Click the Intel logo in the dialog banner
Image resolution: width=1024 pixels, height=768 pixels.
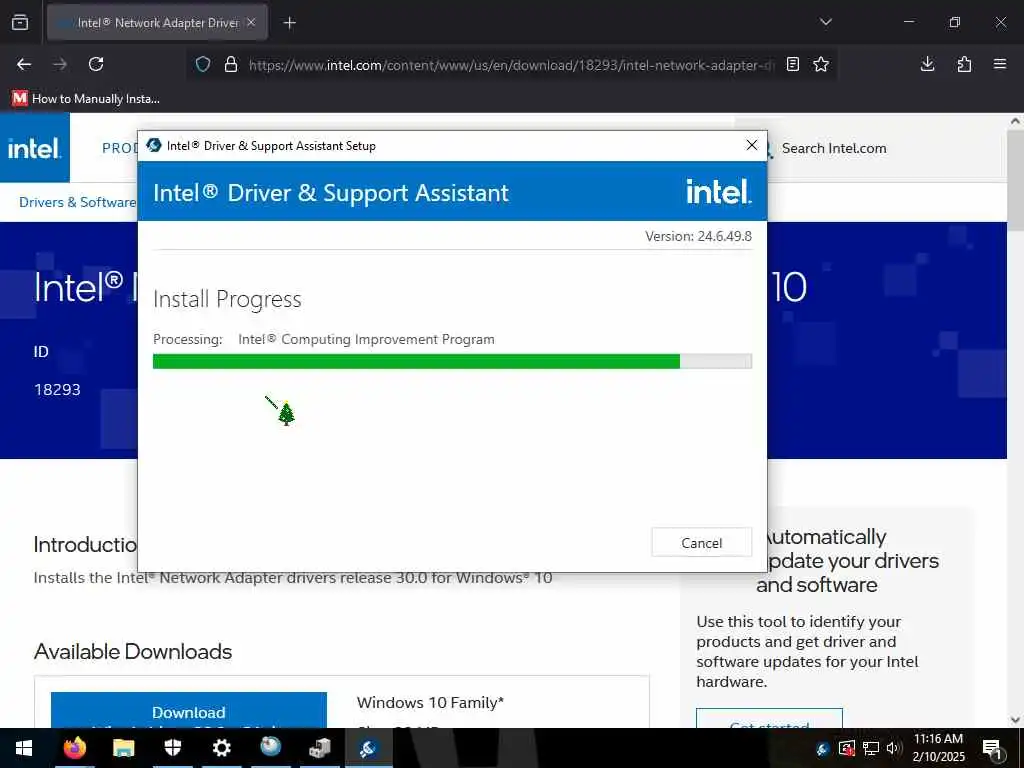click(718, 191)
